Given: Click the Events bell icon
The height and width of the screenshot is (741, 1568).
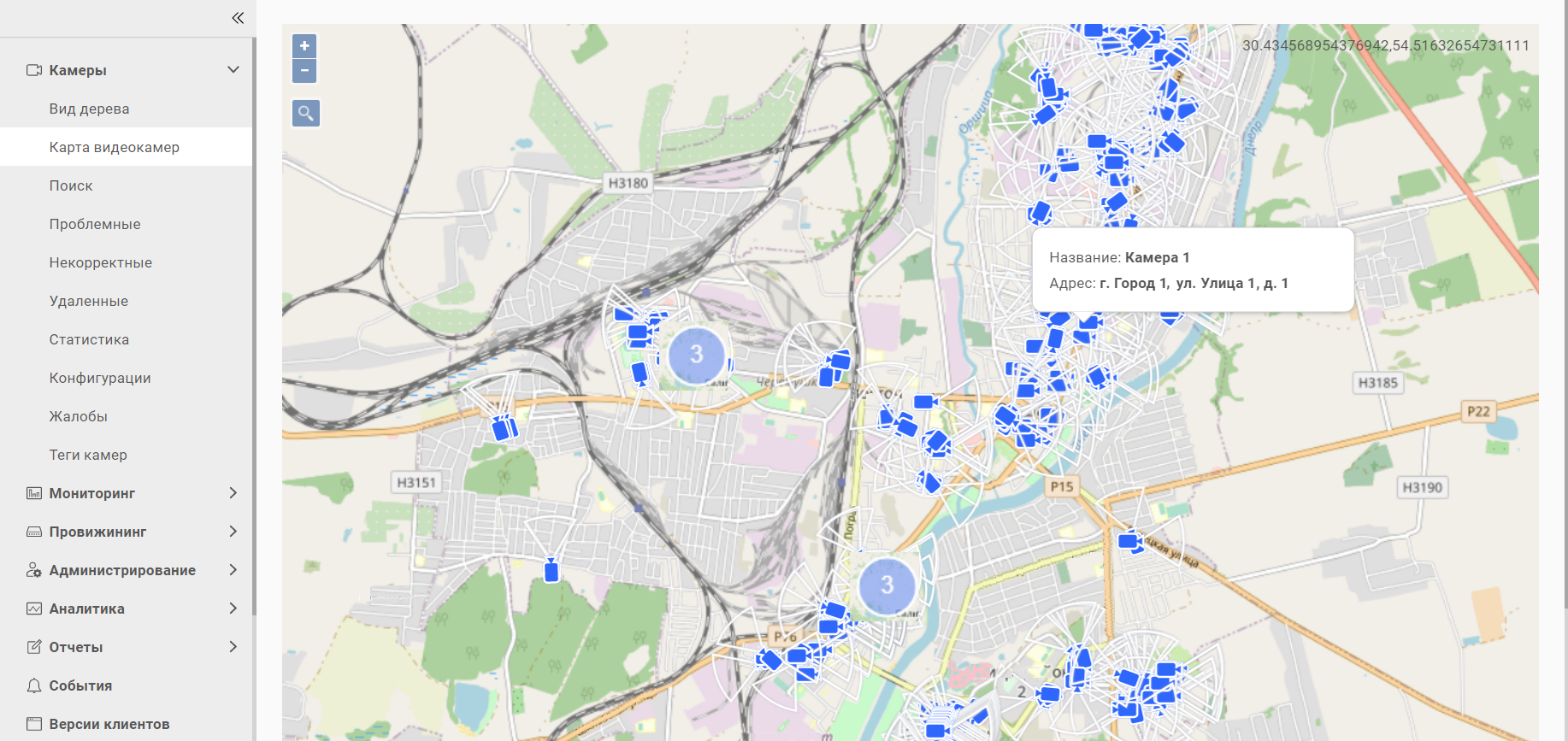Looking at the screenshot, I should pyautogui.click(x=34, y=685).
